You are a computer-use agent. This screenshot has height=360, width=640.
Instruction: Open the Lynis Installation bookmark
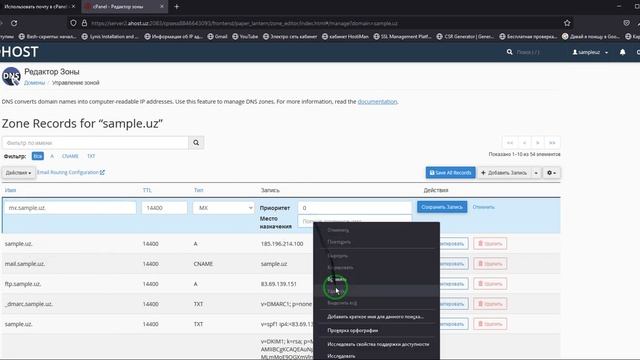click(x=110, y=36)
